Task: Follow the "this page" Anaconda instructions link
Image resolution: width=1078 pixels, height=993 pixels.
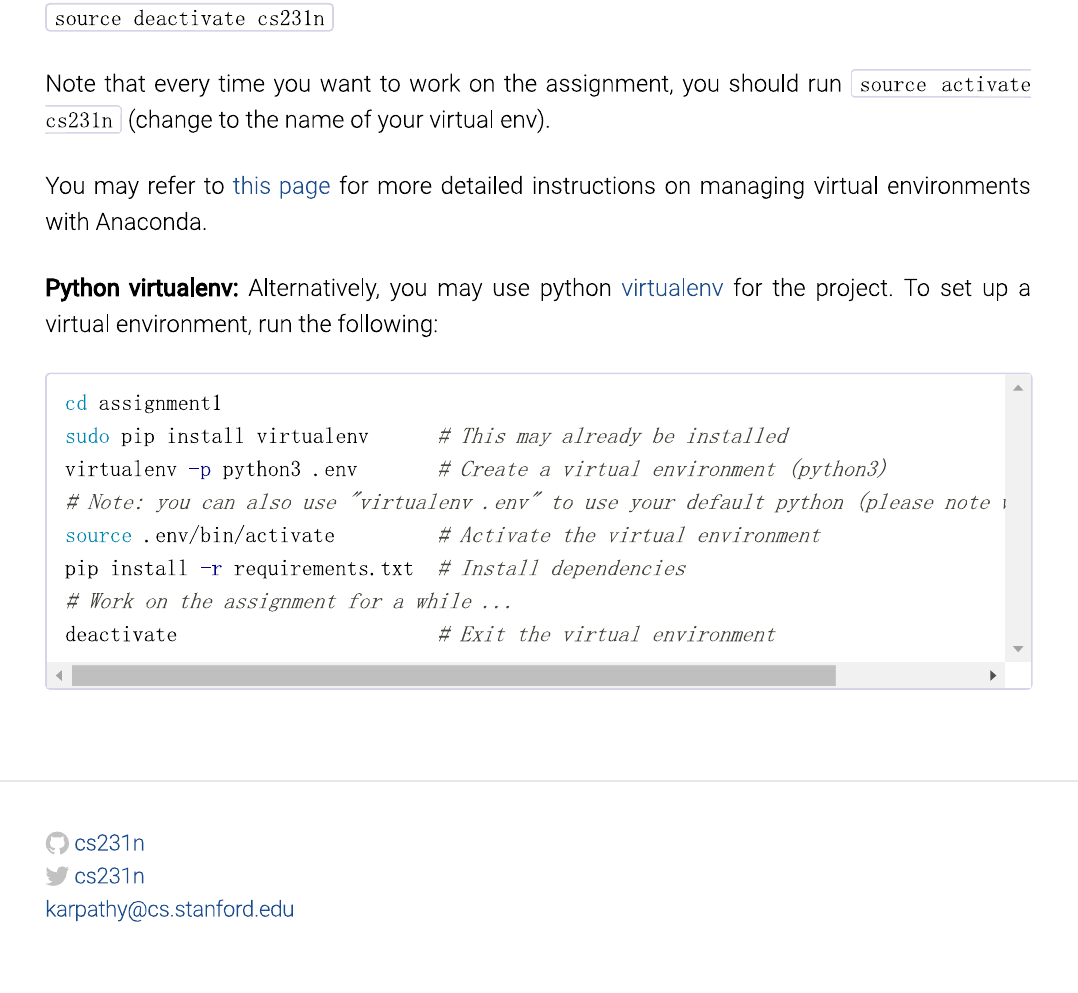Action: pos(281,186)
